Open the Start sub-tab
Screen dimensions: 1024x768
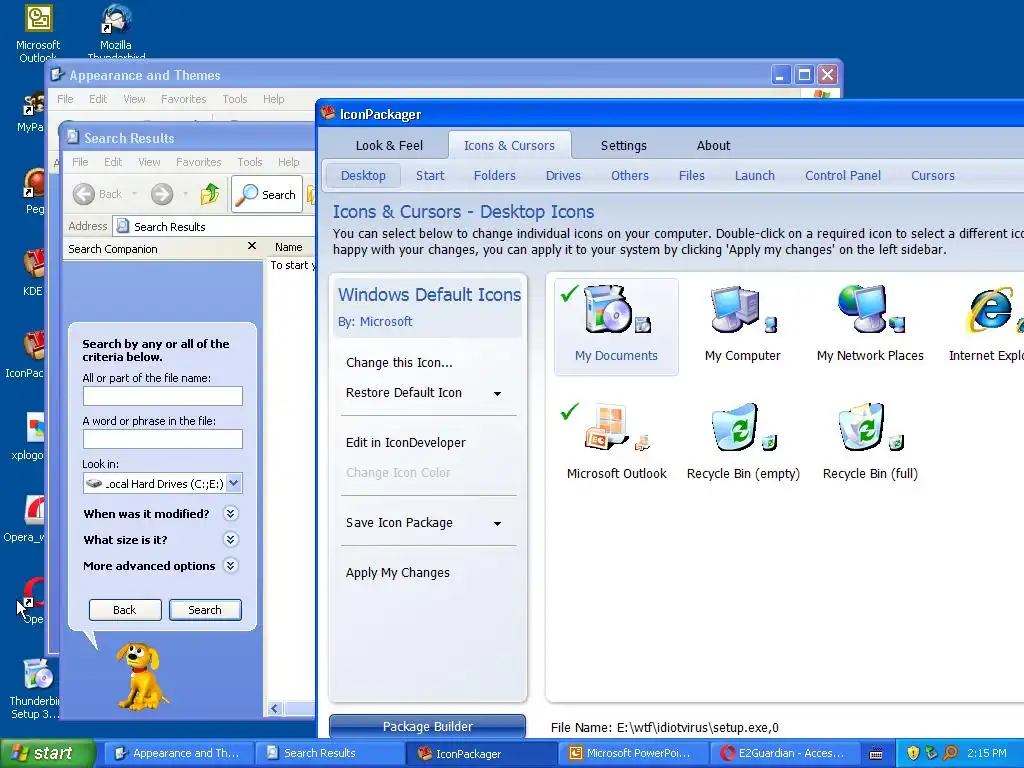pyautogui.click(x=430, y=176)
